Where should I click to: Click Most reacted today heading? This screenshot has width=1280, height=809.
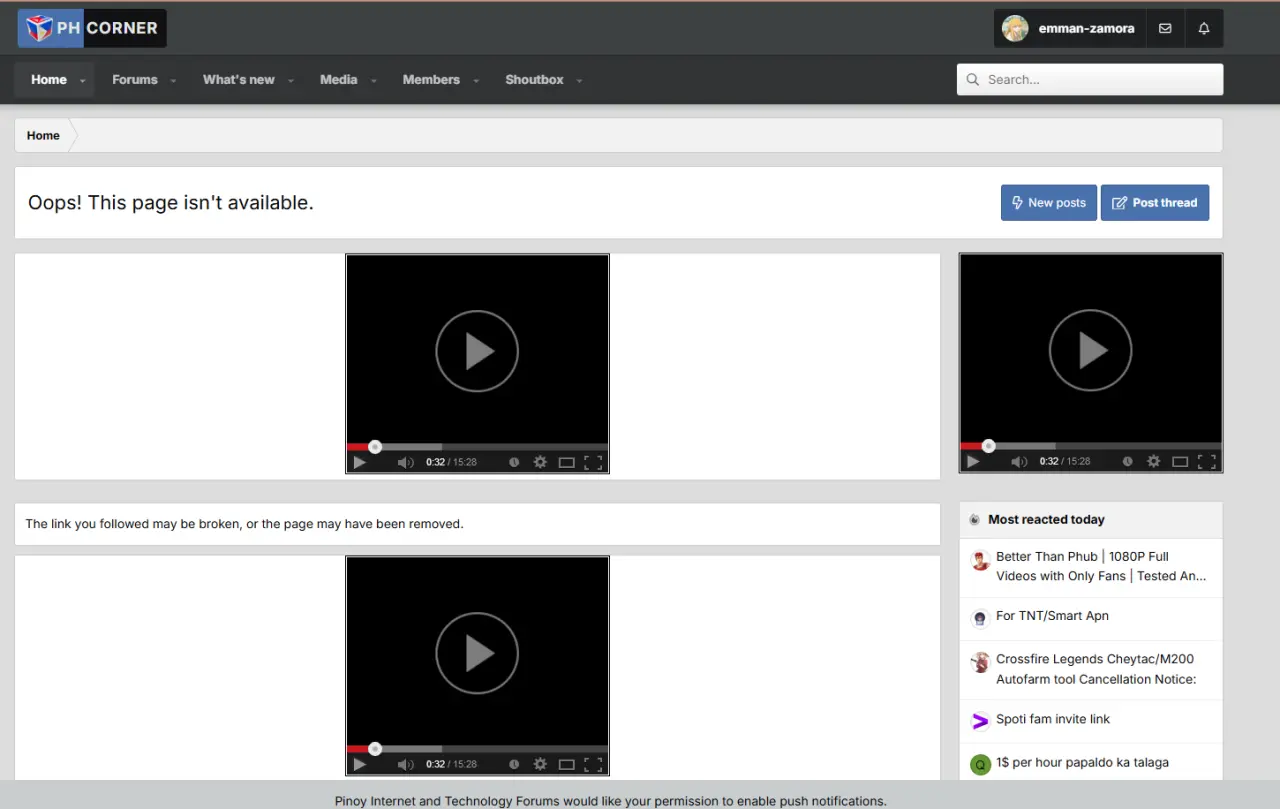click(1046, 520)
